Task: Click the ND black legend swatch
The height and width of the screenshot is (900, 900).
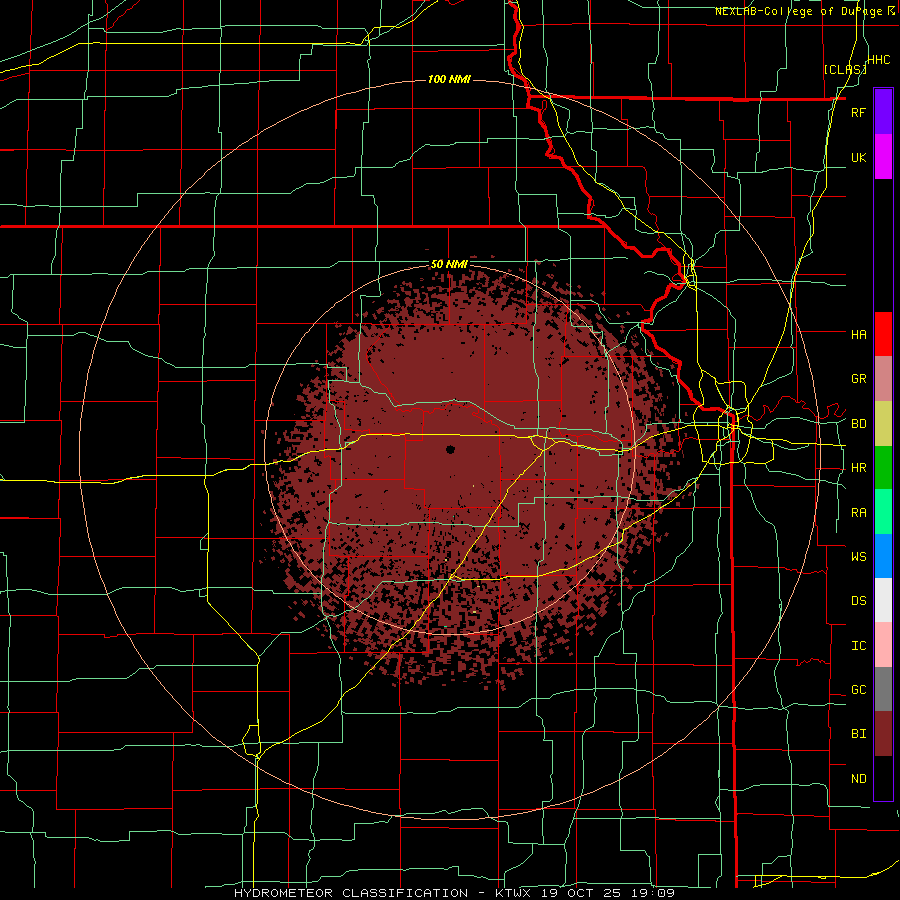Action: (x=883, y=778)
